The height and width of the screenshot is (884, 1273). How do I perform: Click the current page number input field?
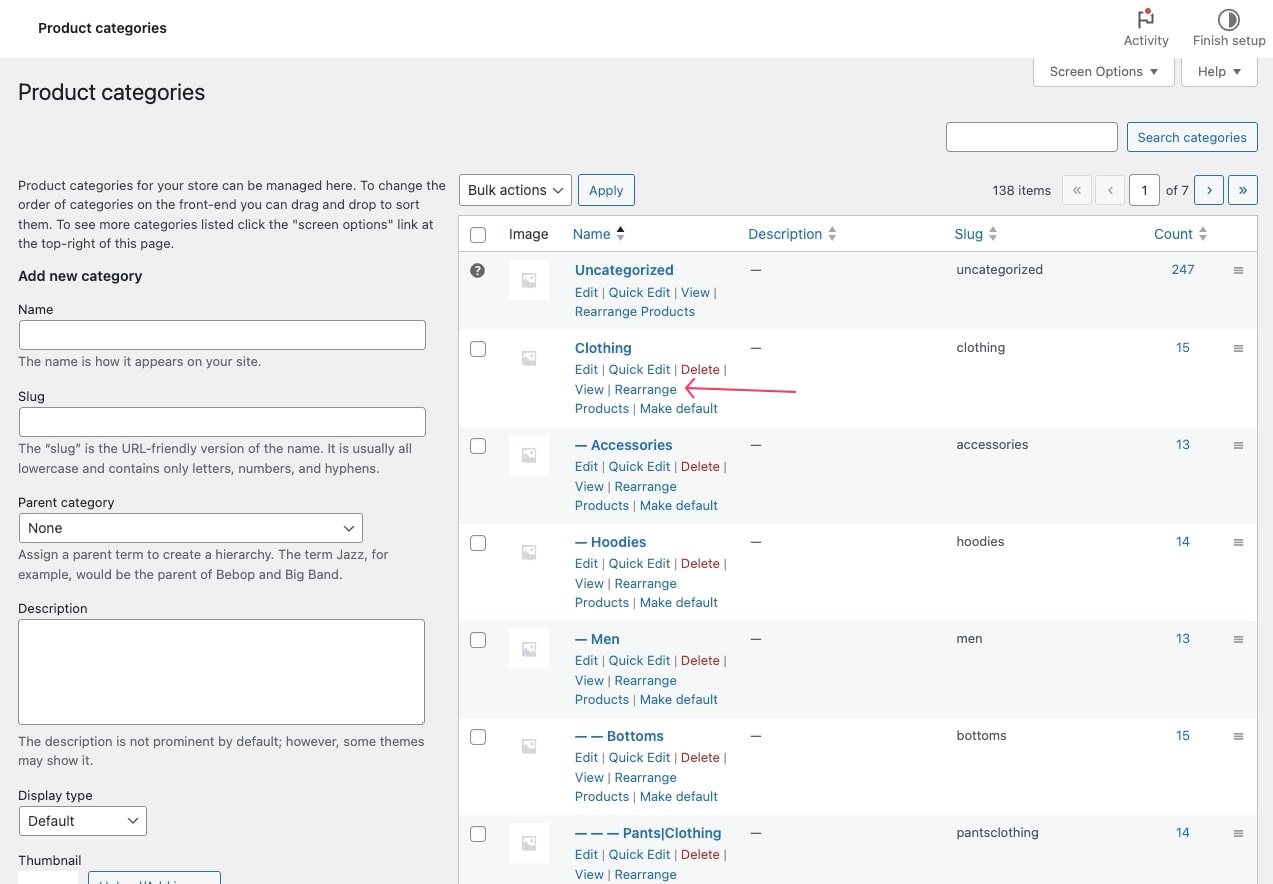(1144, 190)
